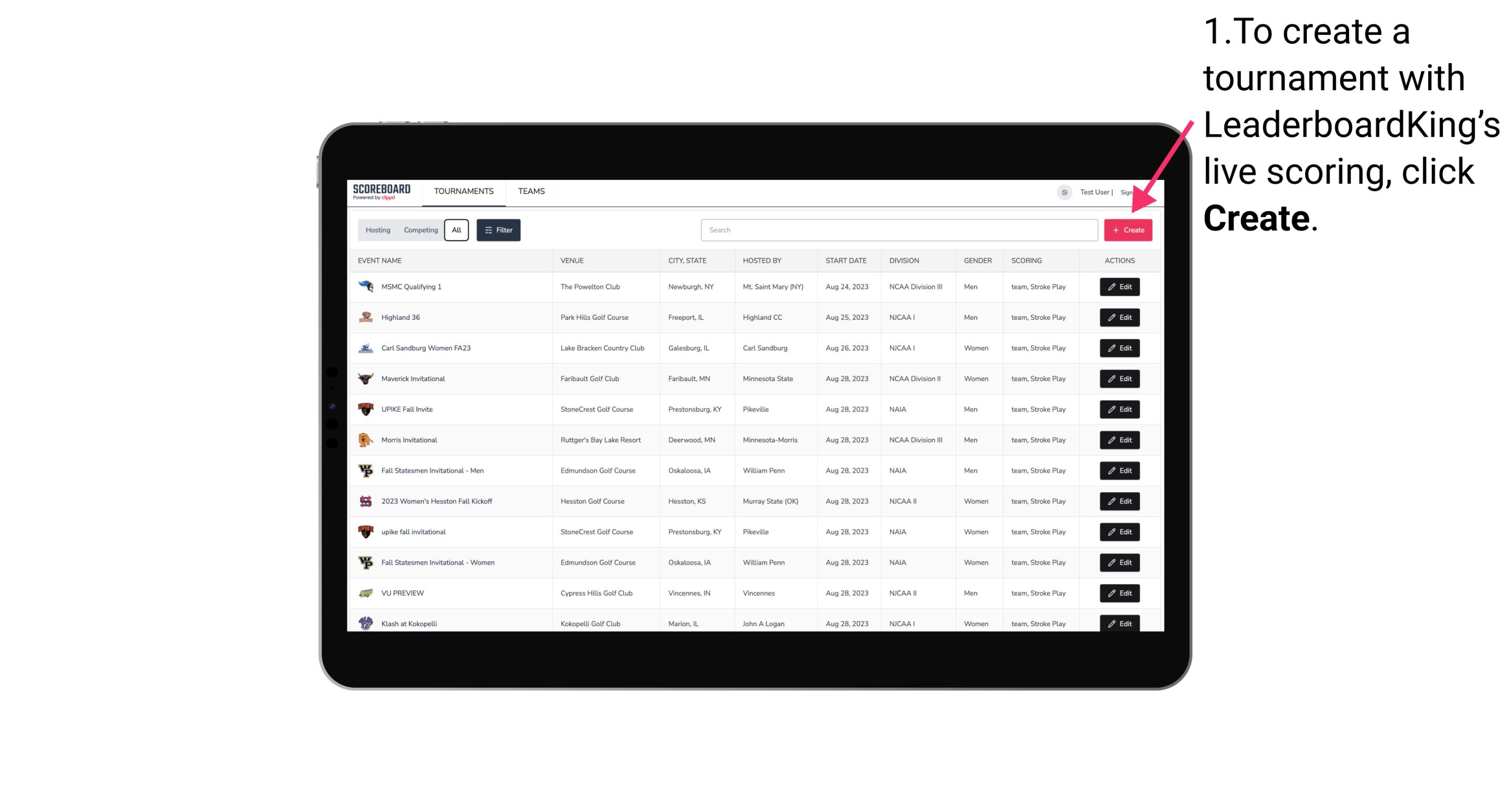Click the Create button to add tournament
Image resolution: width=1509 pixels, height=812 pixels.
(1127, 230)
